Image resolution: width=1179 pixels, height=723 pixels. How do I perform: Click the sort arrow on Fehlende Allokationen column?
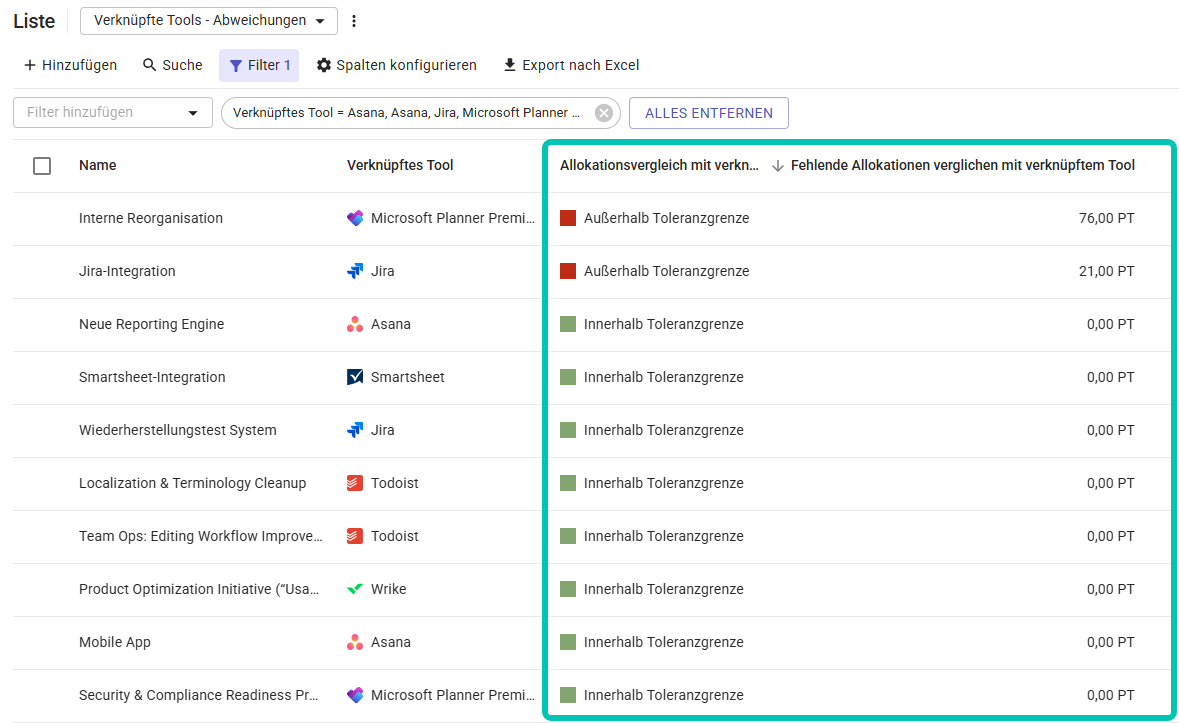[x=778, y=166]
